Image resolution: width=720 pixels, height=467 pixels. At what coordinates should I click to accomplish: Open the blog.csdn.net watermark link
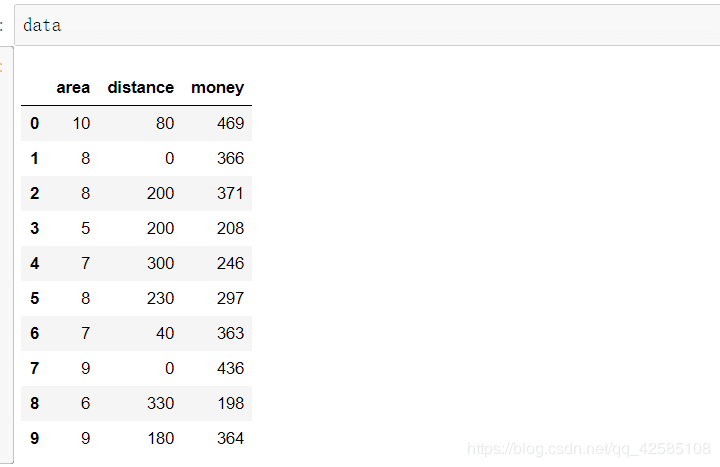589,449
